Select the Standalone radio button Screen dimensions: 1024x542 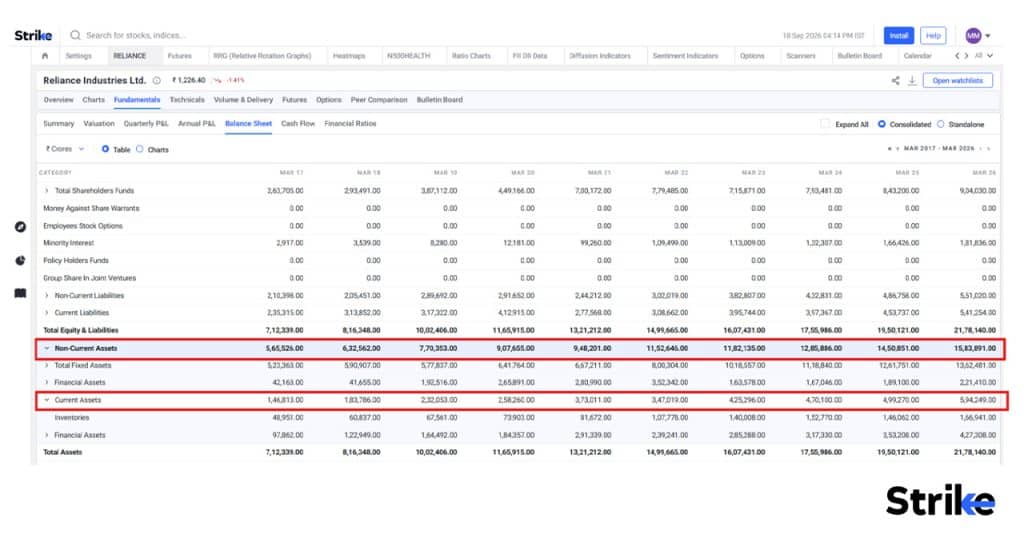point(940,124)
